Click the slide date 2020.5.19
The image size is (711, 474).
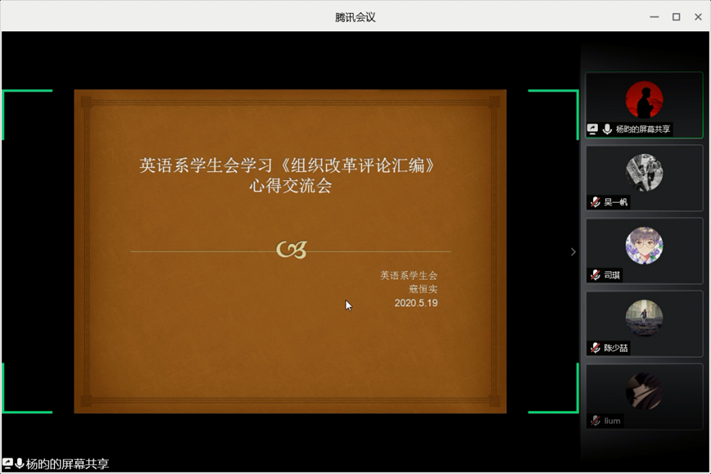click(416, 303)
